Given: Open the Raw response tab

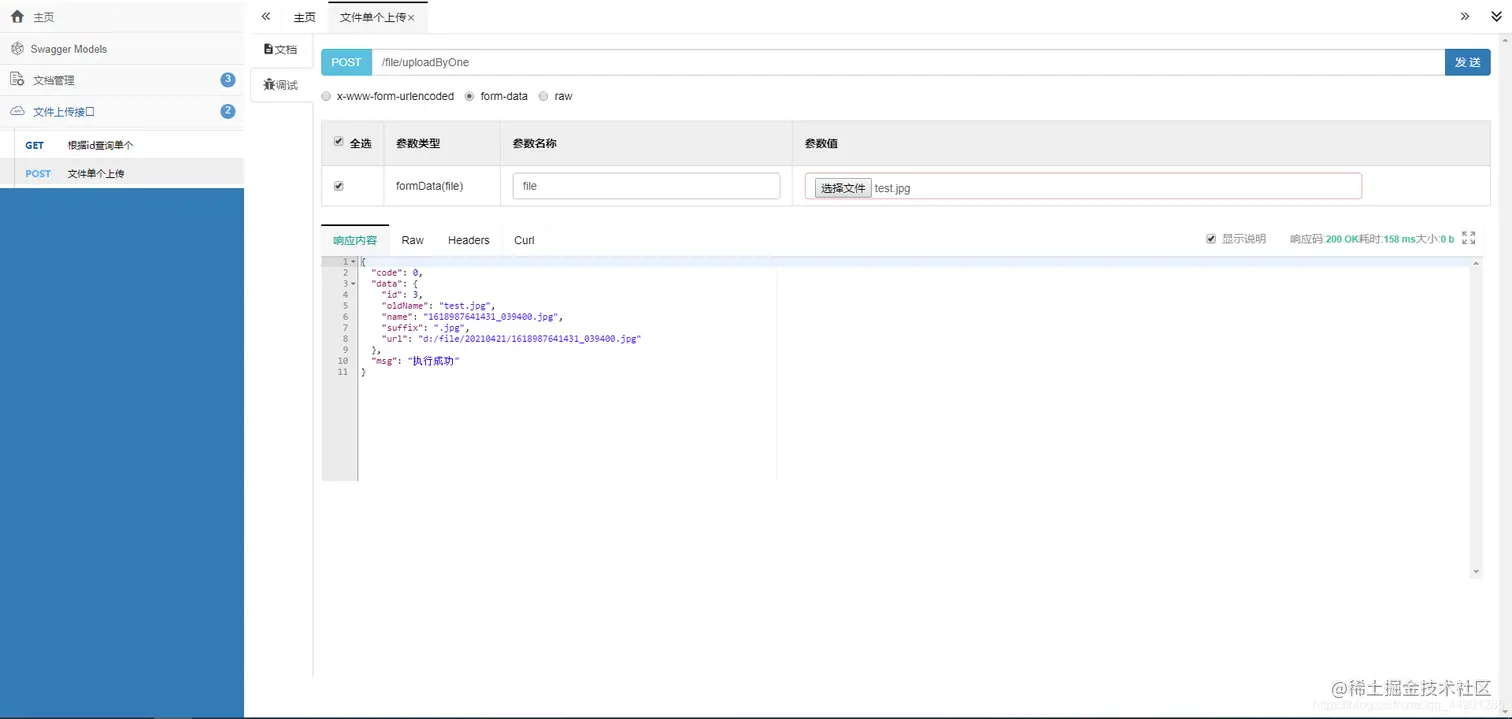Looking at the screenshot, I should click(413, 240).
